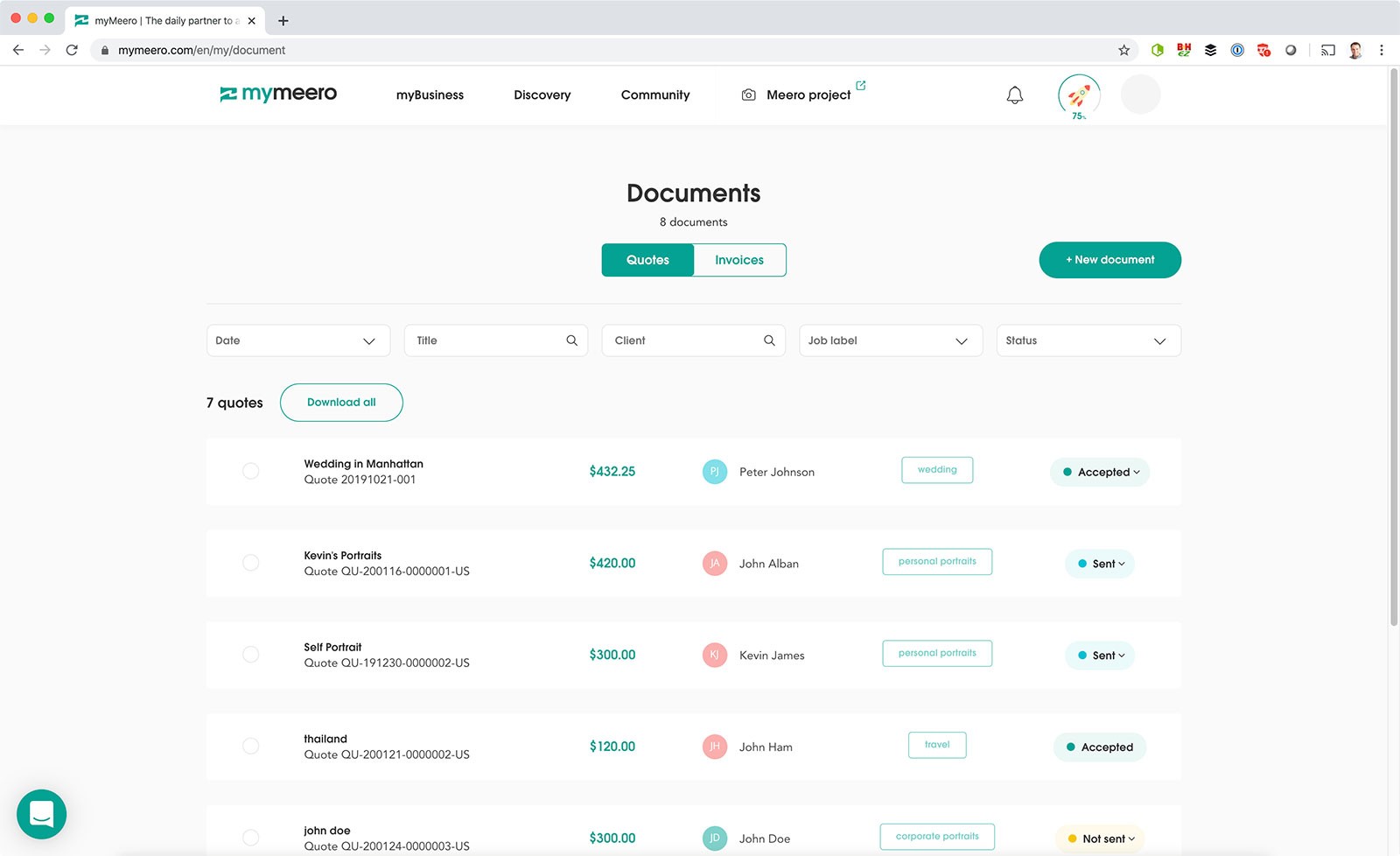The height and width of the screenshot is (856, 1400).
Task: Click the myMeero logo
Action: (278, 94)
